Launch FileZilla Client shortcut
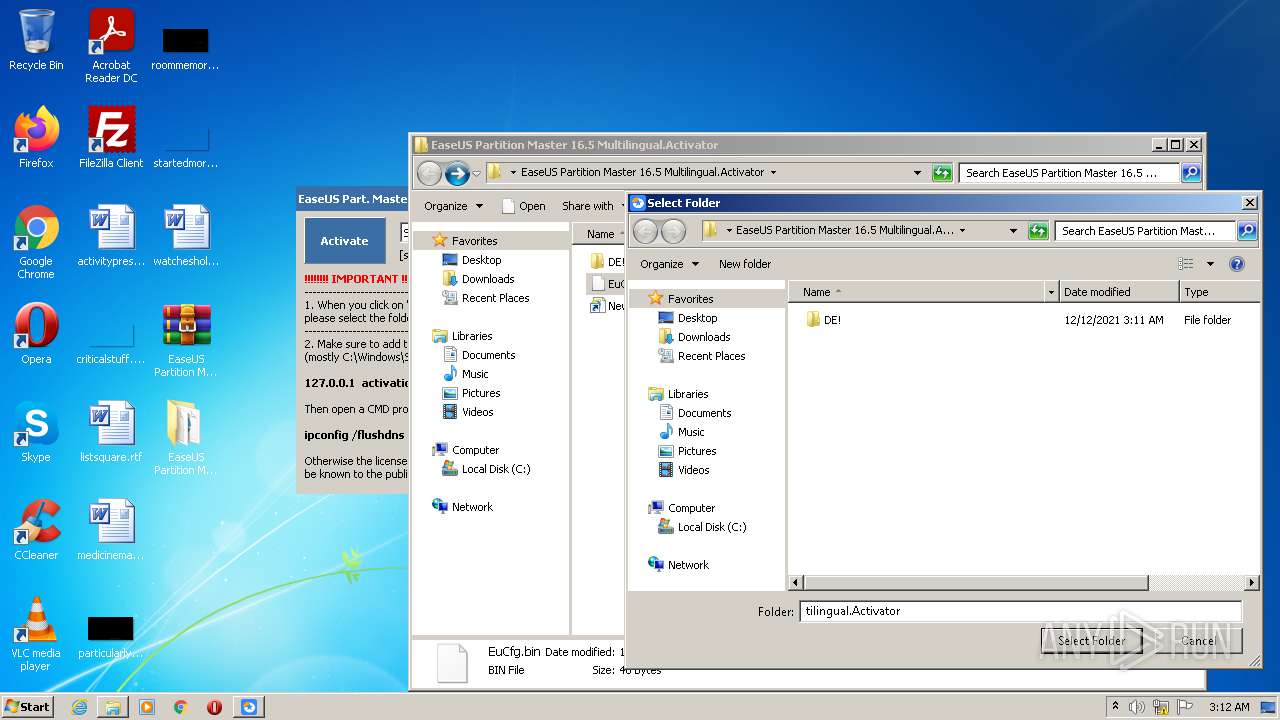The image size is (1280, 720). coord(111,138)
